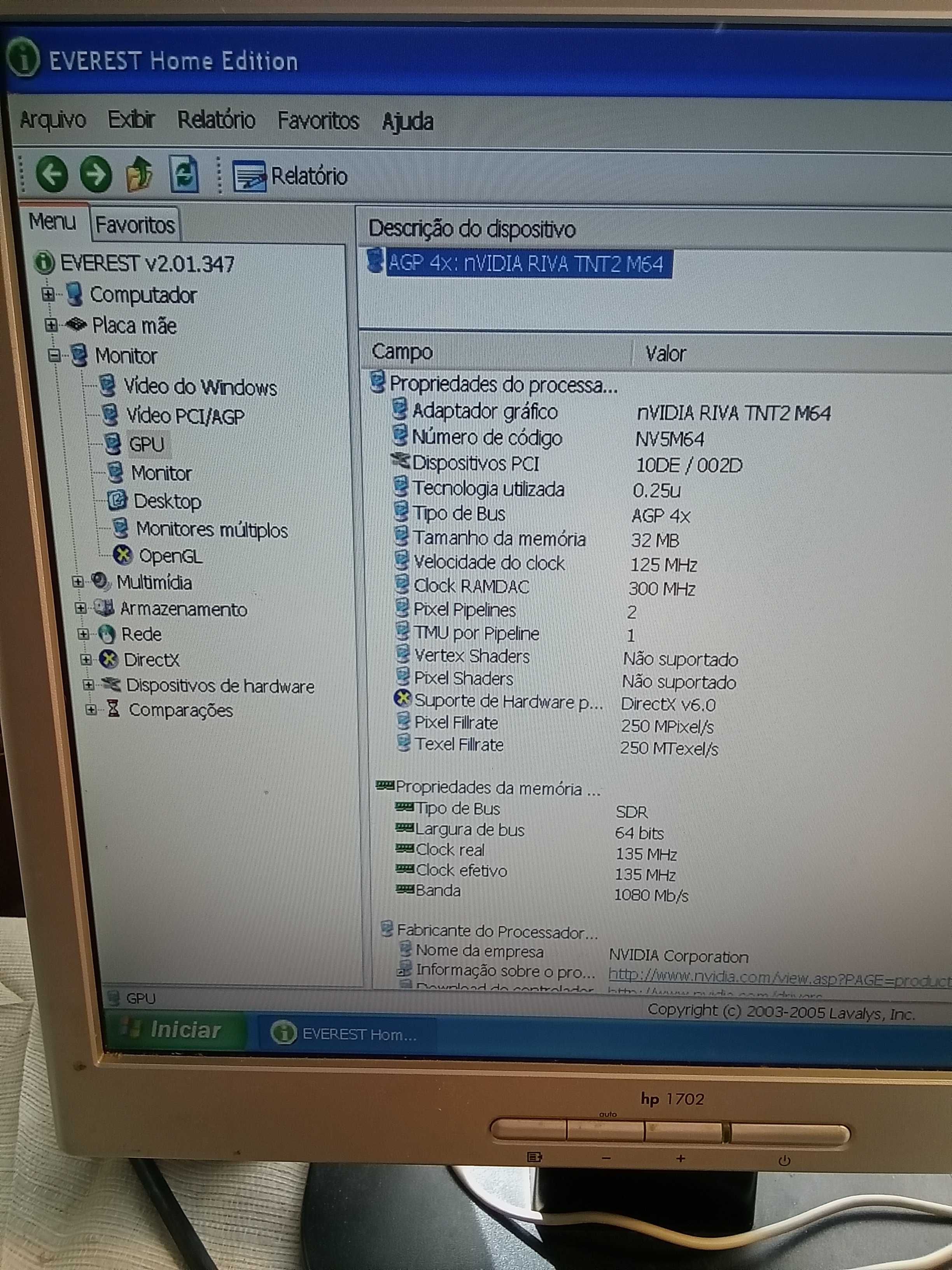Click the Comparações hourglass icon
Screen dimensions: 952x1270
coord(114,709)
